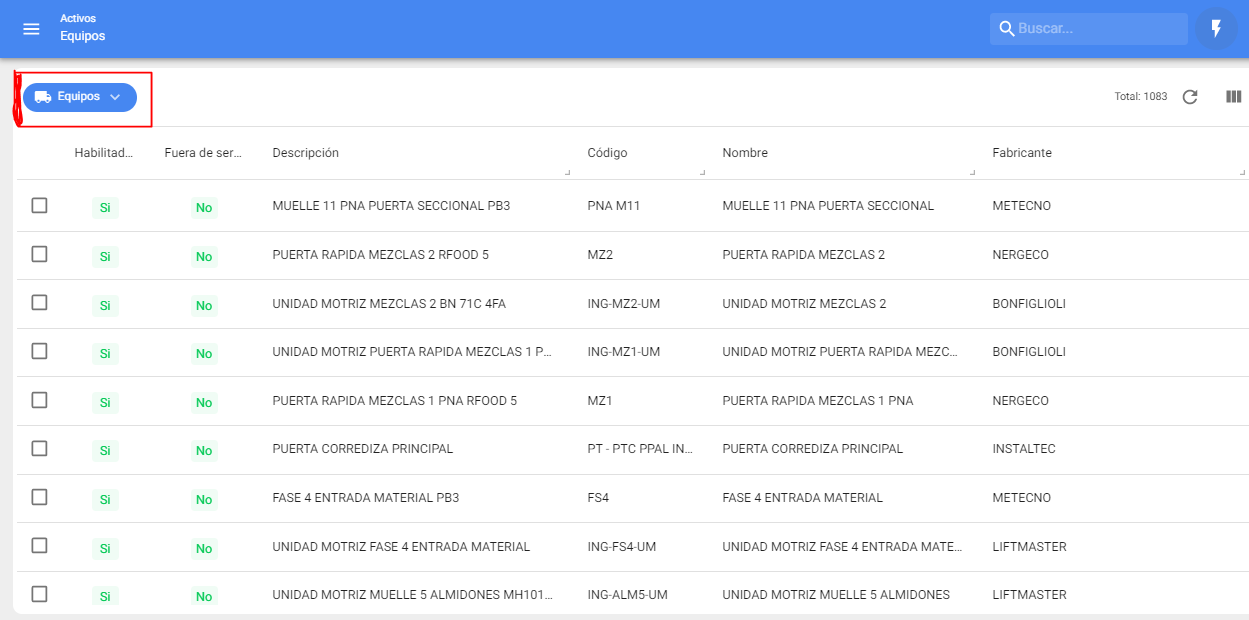Viewport: 1249px width, 620px height.
Task: Tick the checkbox for FASE 4 ENTRADA MATERIAL
Action: pos(39,497)
